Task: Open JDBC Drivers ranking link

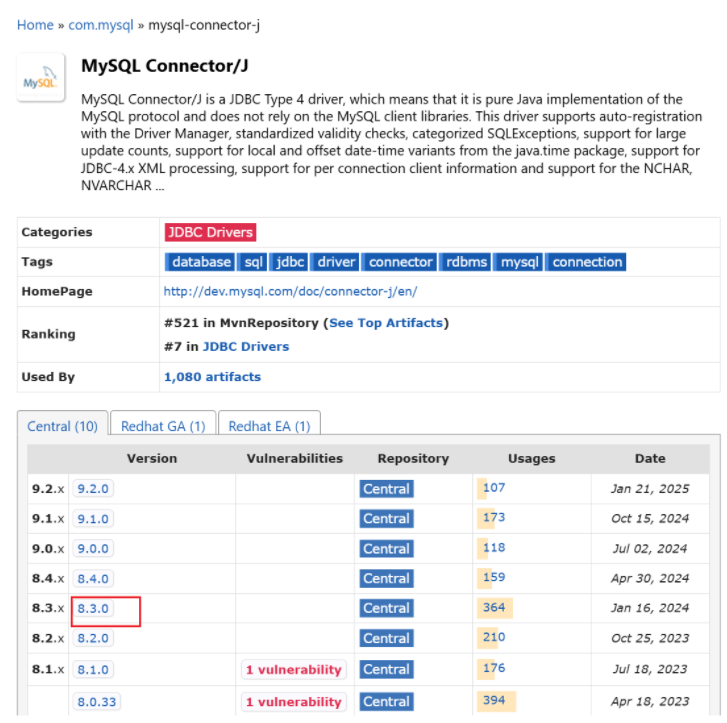Action: 246,346
